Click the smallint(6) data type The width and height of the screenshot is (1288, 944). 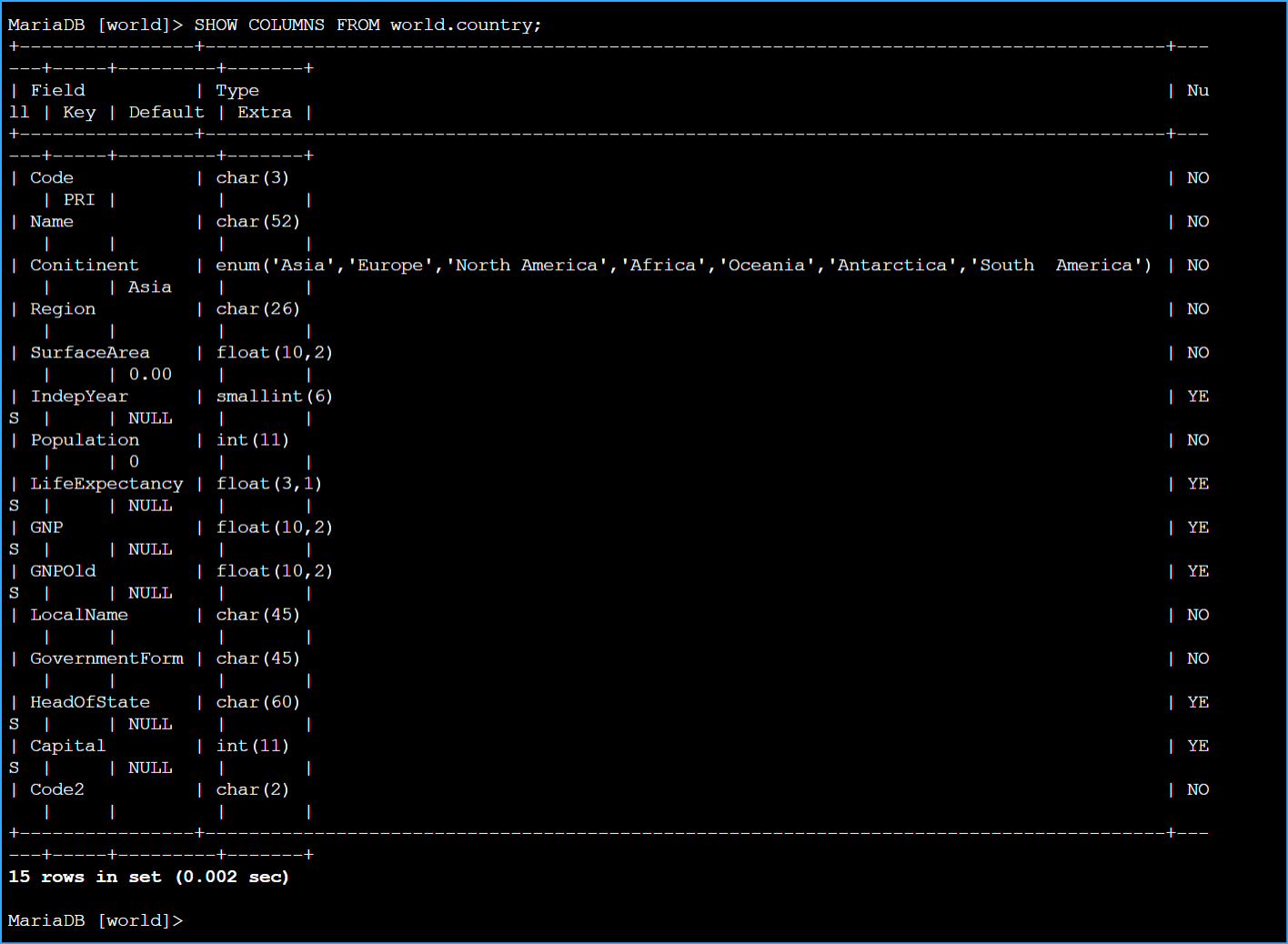coord(274,396)
